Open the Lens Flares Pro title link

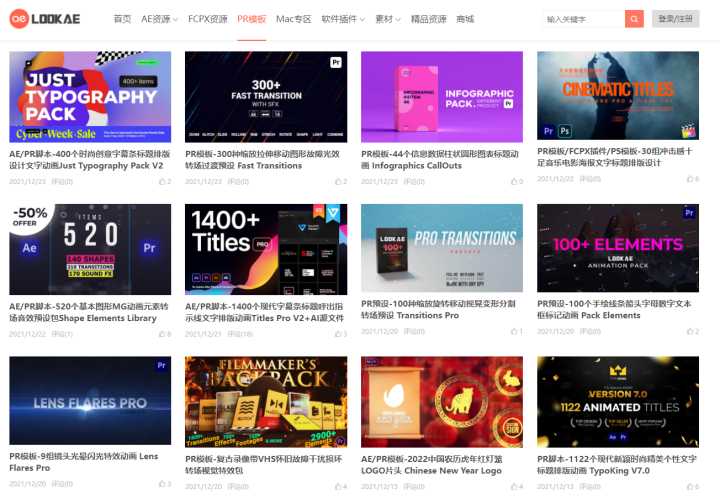coord(84,462)
